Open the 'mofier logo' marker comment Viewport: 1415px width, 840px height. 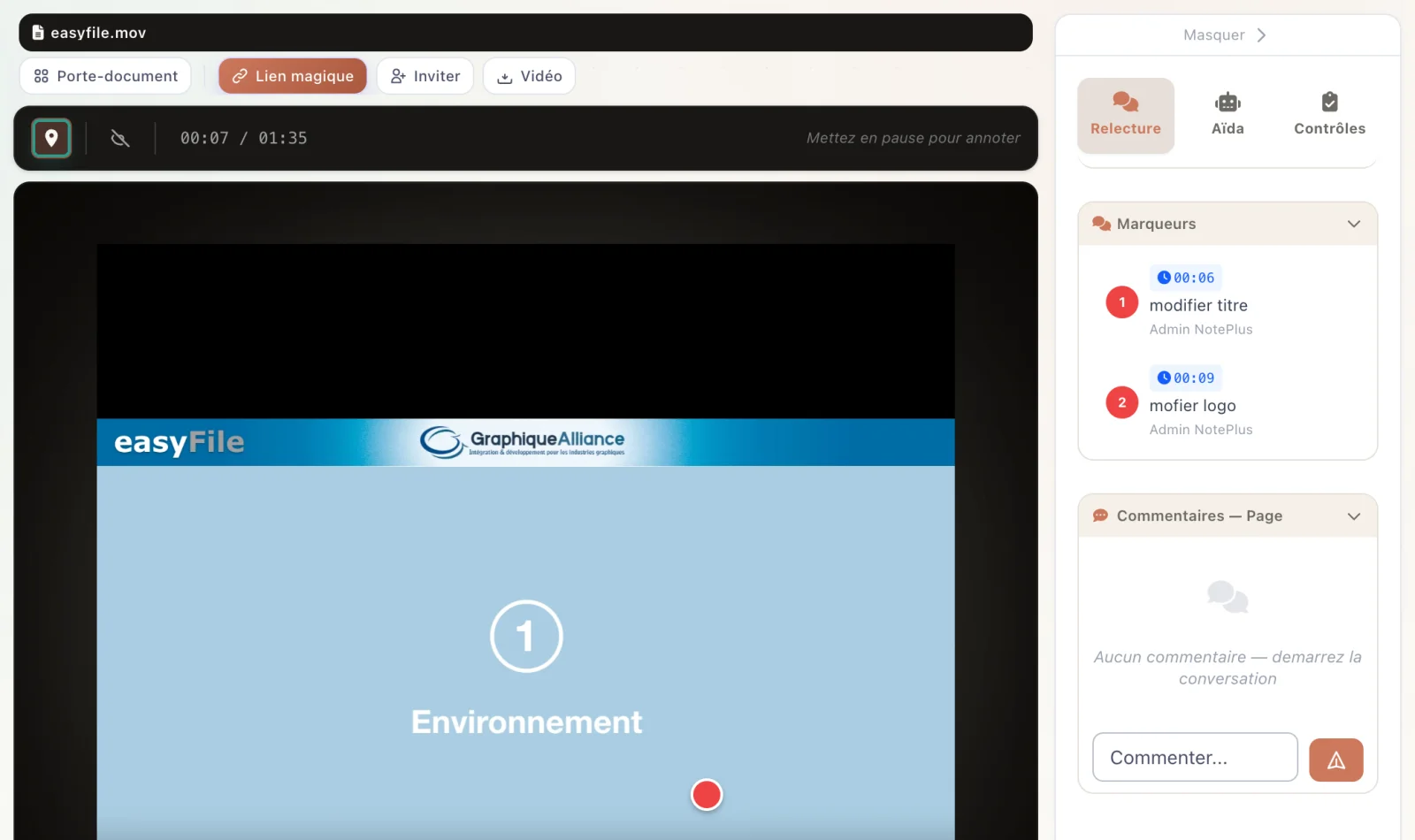[1192, 406]
